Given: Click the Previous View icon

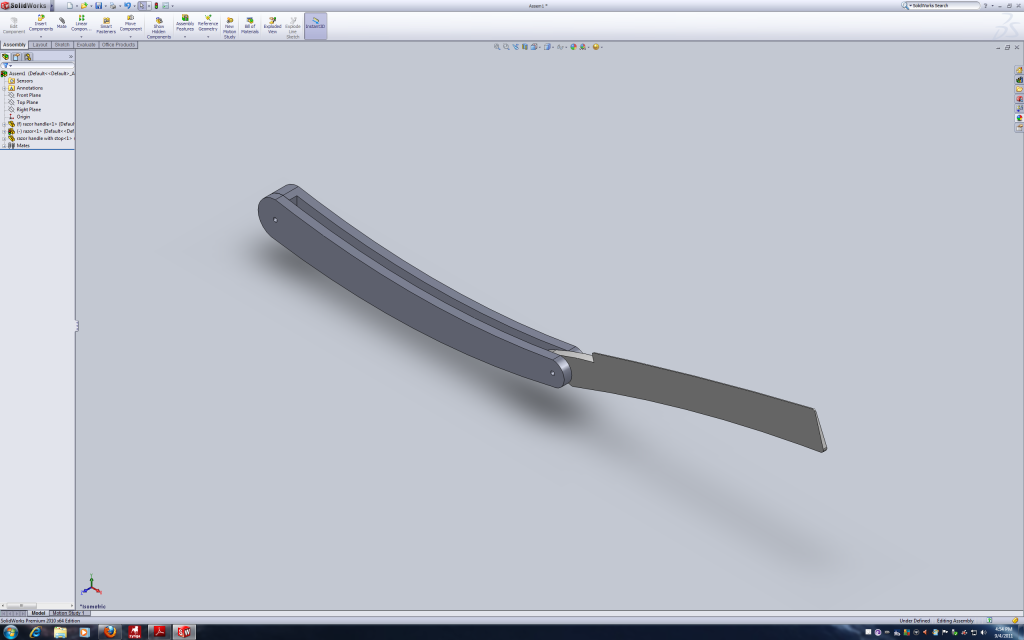Looking at the screenshot, I should 515,47.
